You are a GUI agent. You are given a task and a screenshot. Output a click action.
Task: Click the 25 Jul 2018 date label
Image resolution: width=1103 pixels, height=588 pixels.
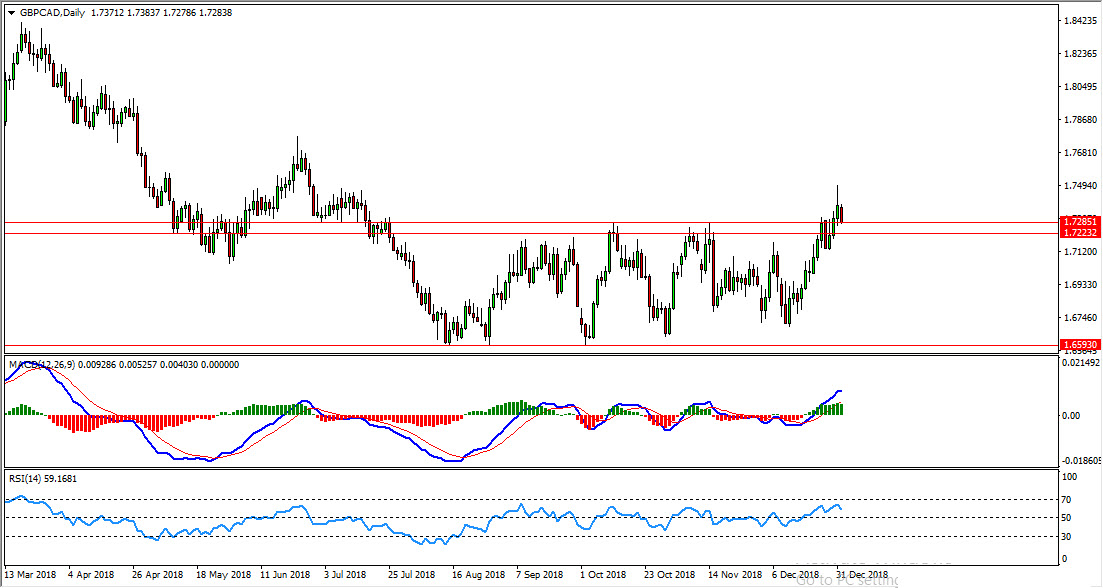[x=411, y=575]
